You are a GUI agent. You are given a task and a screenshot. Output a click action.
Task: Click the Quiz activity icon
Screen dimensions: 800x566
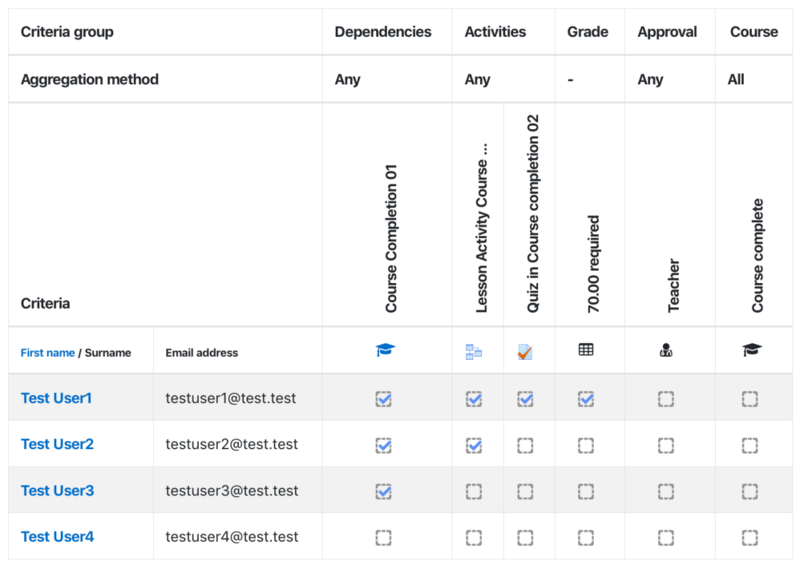tap(525, 352)
